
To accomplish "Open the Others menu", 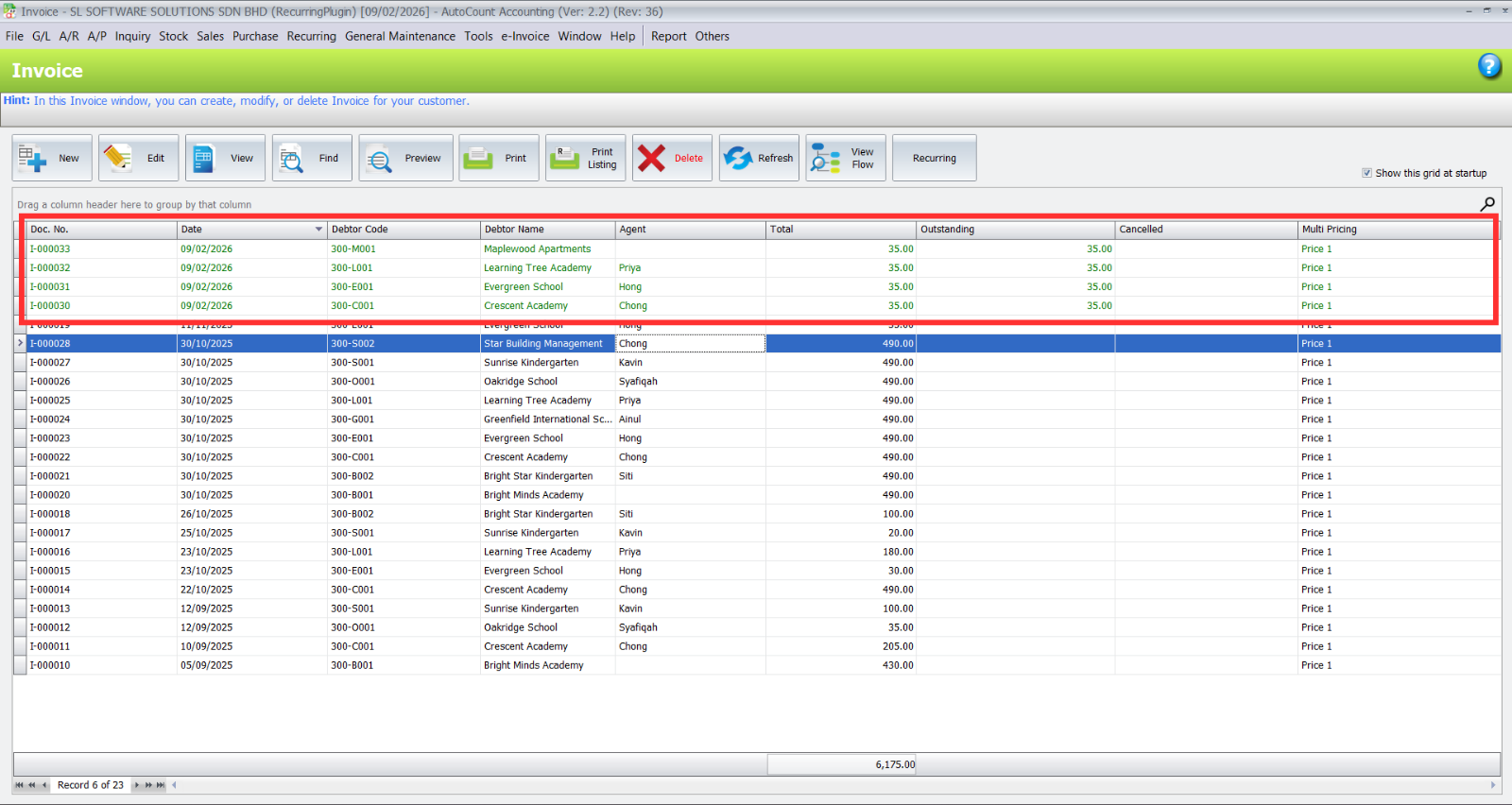I will [x=713, y=36].
